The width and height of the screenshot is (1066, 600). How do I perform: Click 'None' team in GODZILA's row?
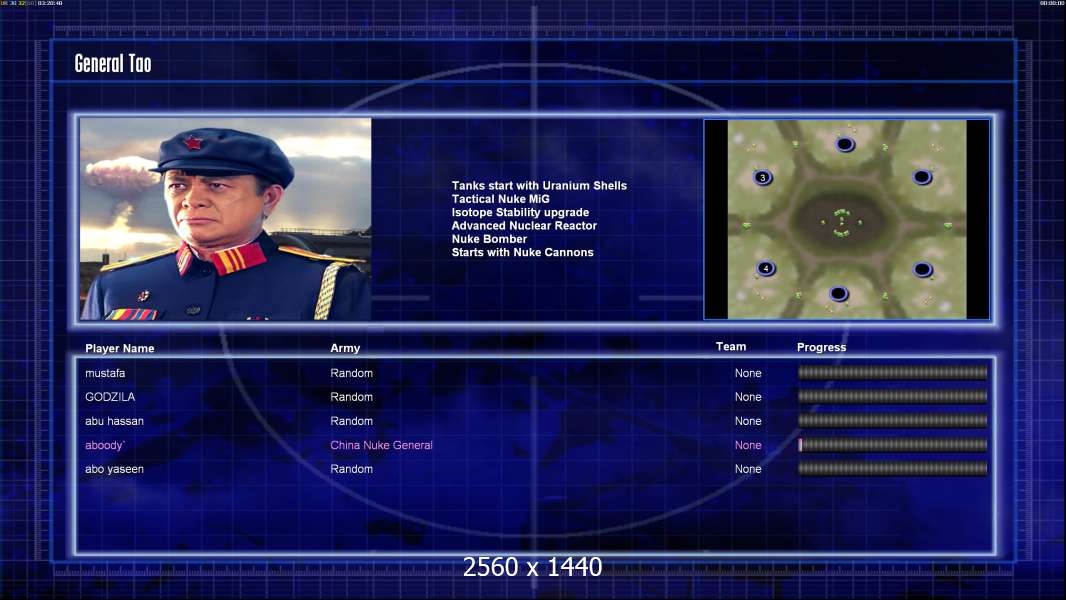[x=748, y=397]
